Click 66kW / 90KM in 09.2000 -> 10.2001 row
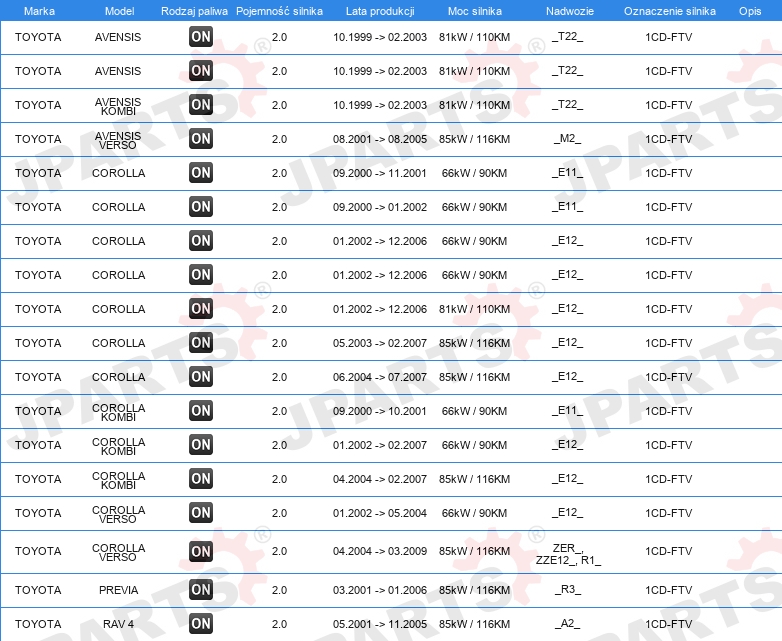The width and height of the screenshot is (782, 641). 474,411
